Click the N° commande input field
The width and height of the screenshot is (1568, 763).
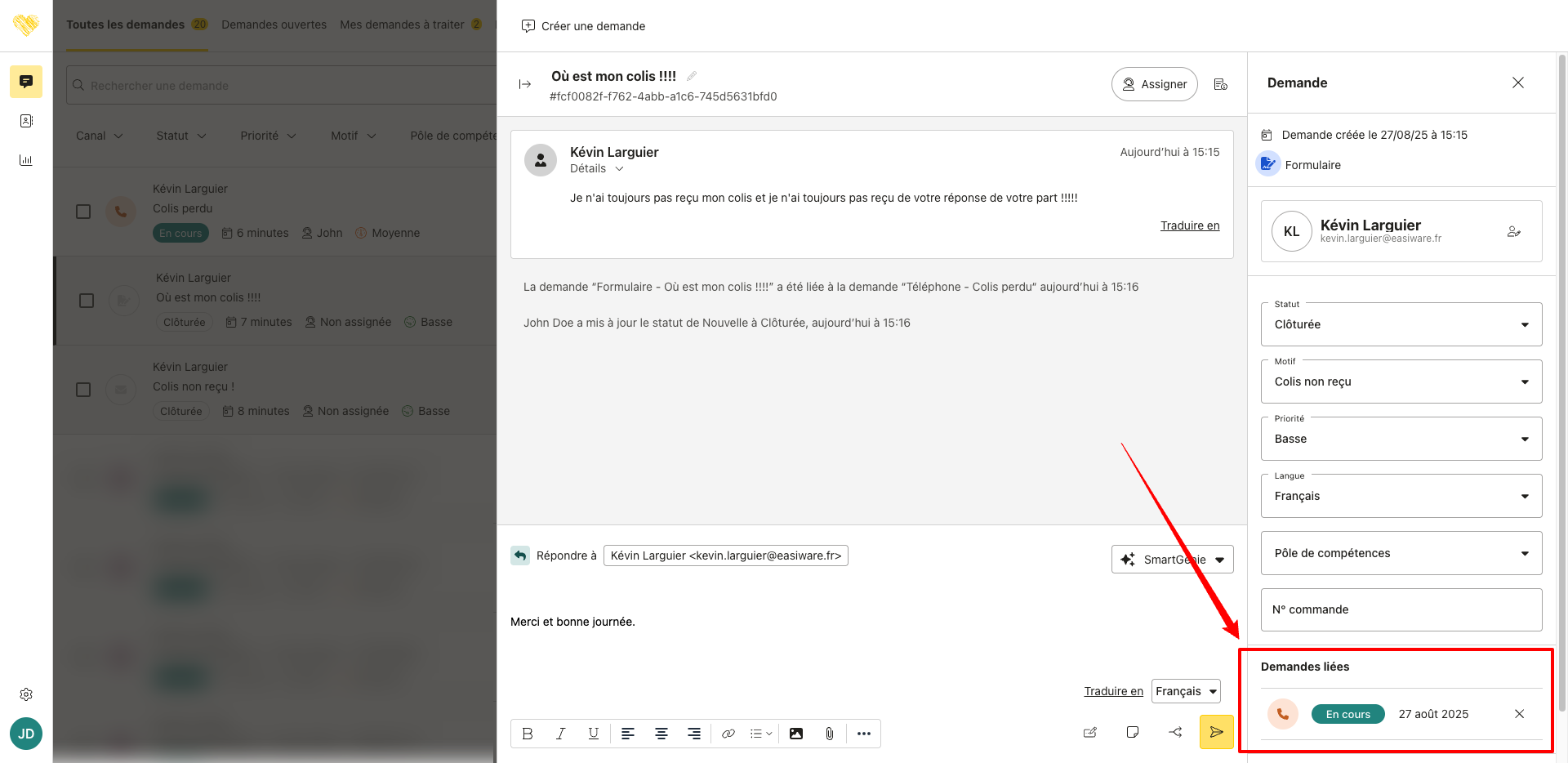1401,609
